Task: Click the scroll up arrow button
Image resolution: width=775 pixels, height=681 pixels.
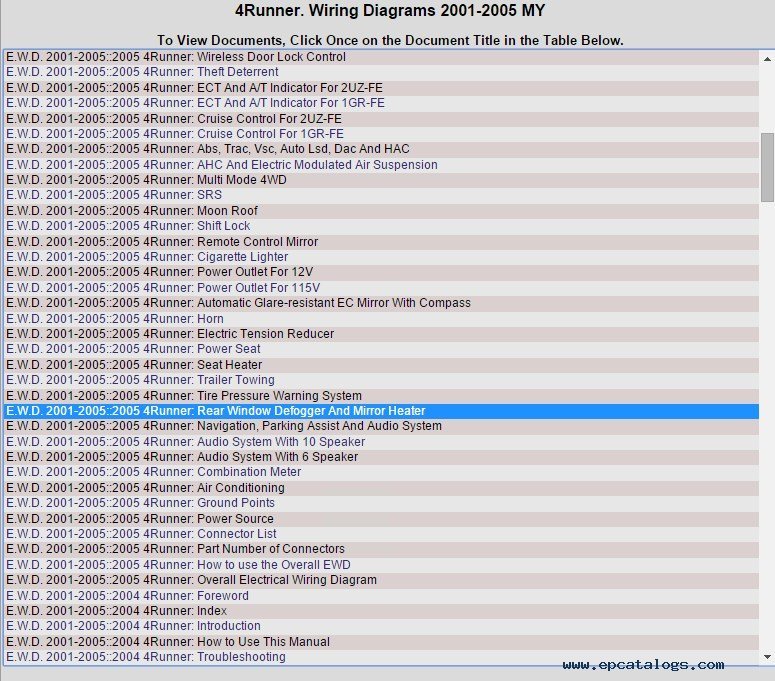Action: (x=767, y=59)
